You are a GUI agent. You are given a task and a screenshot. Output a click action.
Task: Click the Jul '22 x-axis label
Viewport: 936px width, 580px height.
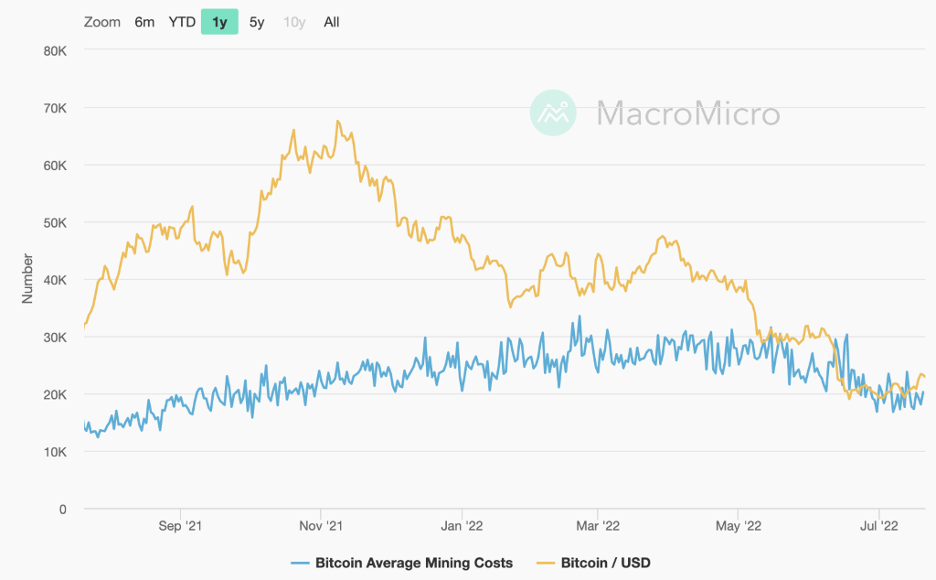tap(879, 526)
